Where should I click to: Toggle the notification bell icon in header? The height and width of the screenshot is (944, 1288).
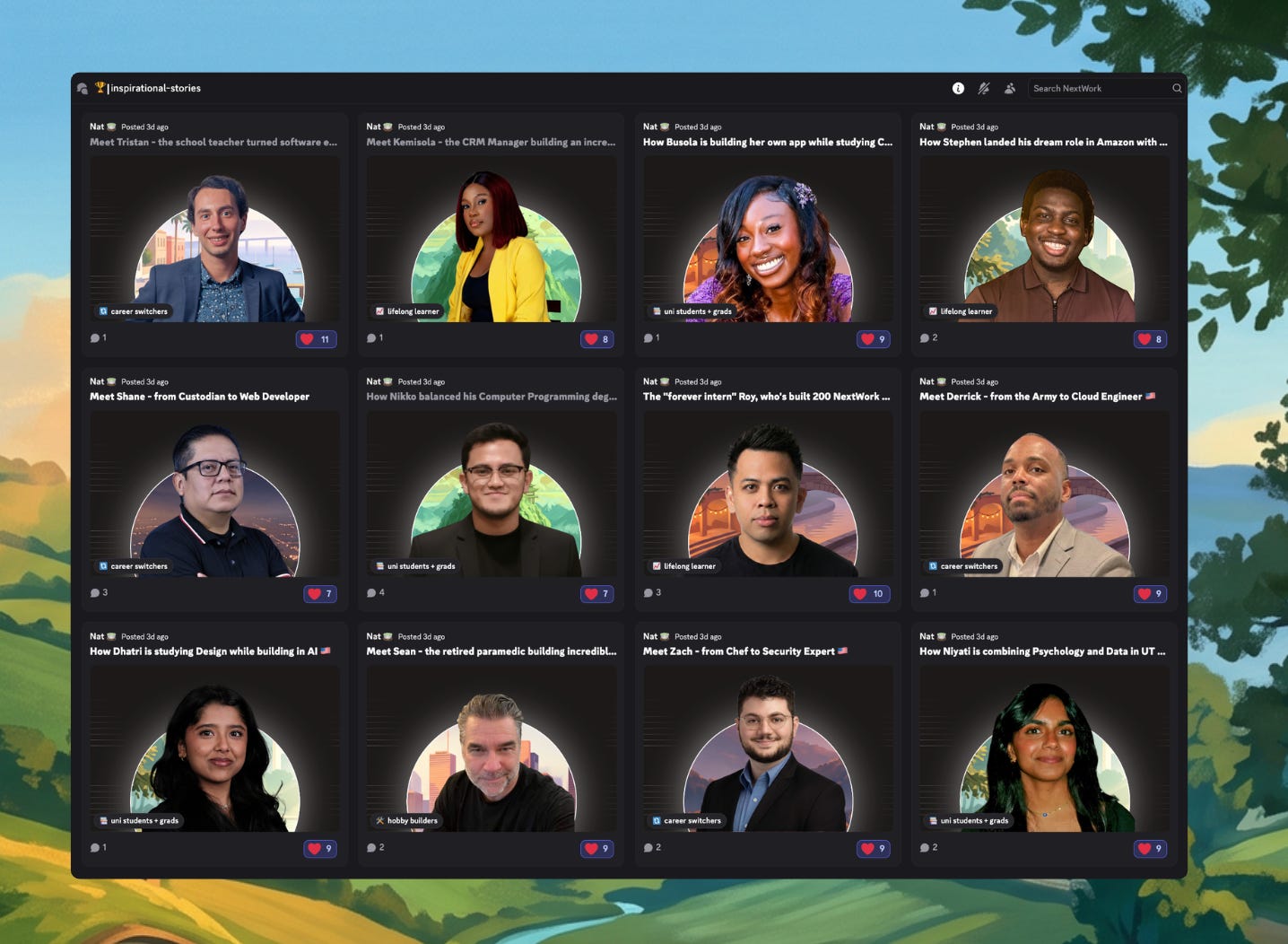tap(984, 88)
